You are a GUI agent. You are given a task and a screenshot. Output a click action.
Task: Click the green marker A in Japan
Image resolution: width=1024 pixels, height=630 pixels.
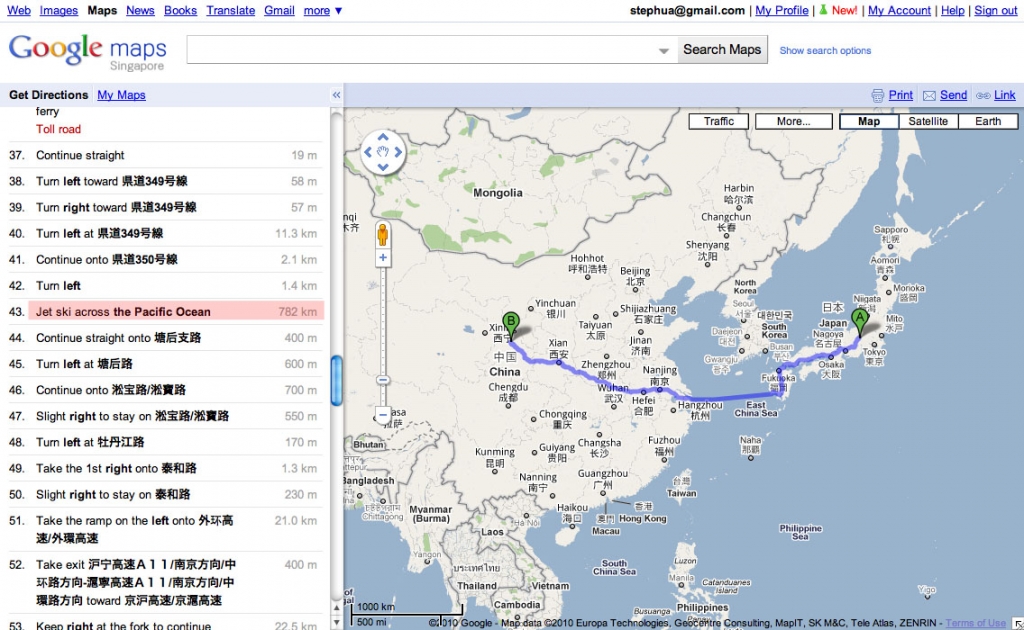click(x=860, y=322)
